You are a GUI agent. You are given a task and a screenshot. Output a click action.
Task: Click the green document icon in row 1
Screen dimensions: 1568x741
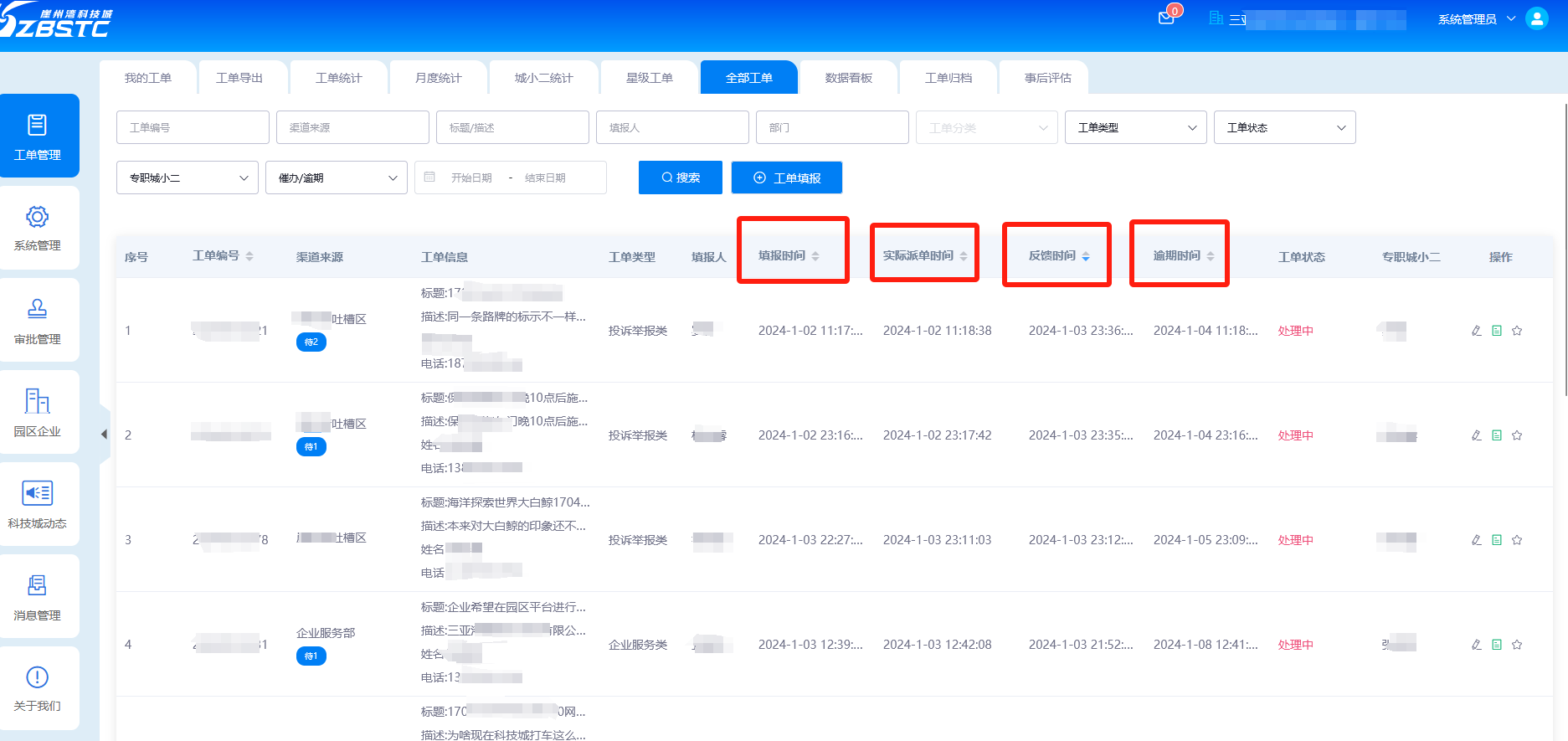point(1497,331)
